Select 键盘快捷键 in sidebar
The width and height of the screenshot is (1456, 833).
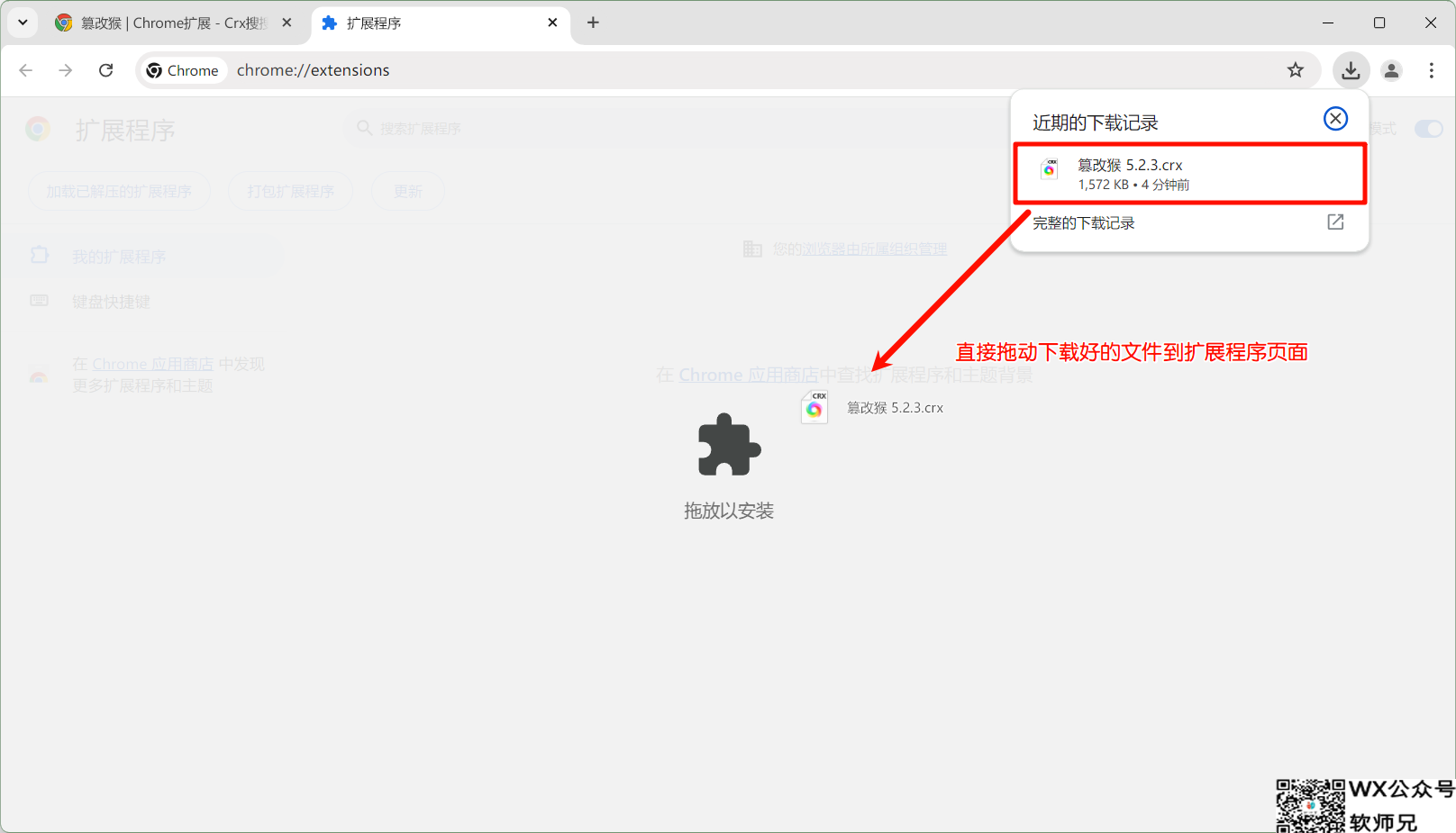(141, 302)
